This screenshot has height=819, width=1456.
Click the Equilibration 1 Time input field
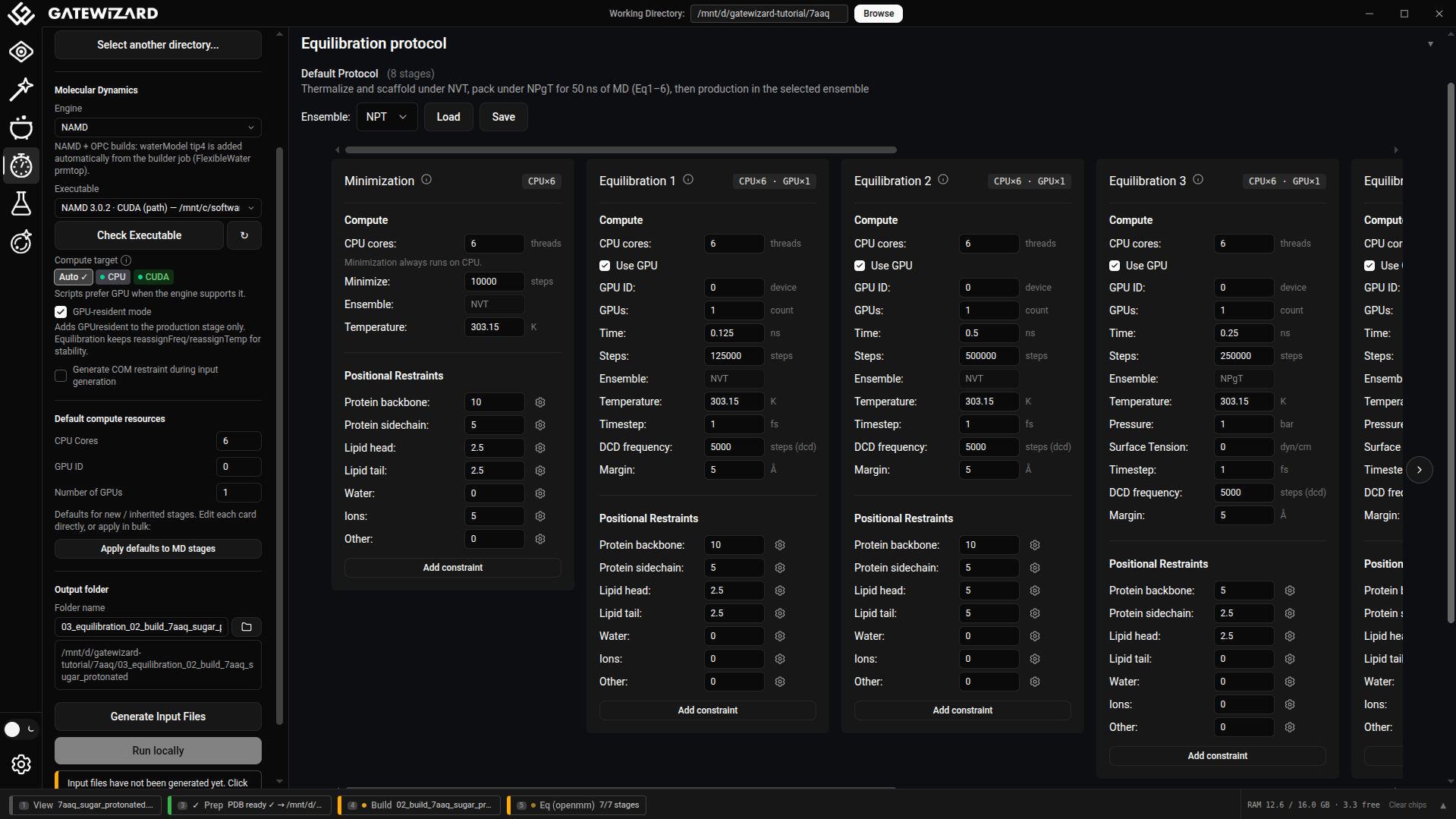pos(734,333)
